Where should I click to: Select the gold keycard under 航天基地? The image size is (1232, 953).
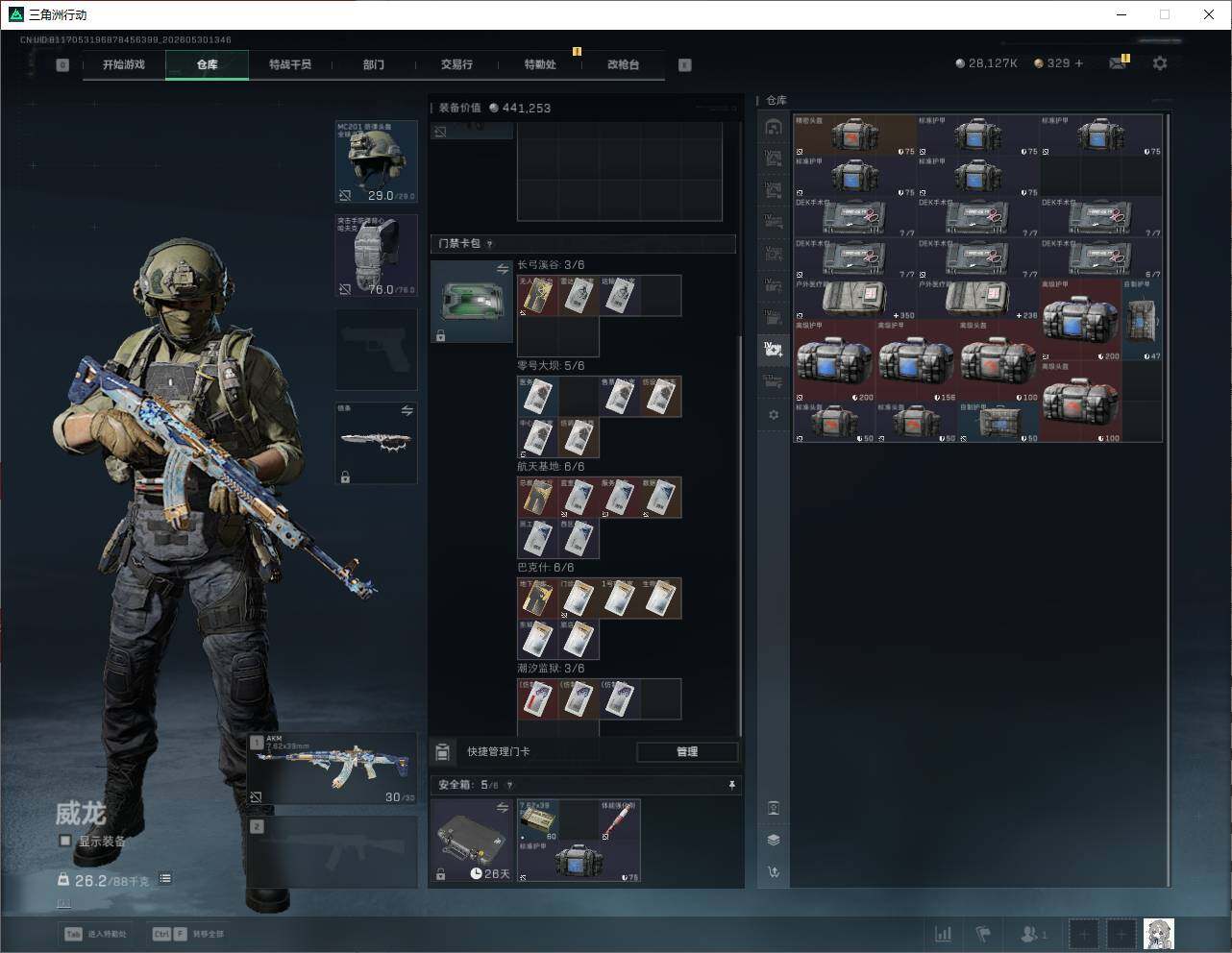(x=537, y=498)
